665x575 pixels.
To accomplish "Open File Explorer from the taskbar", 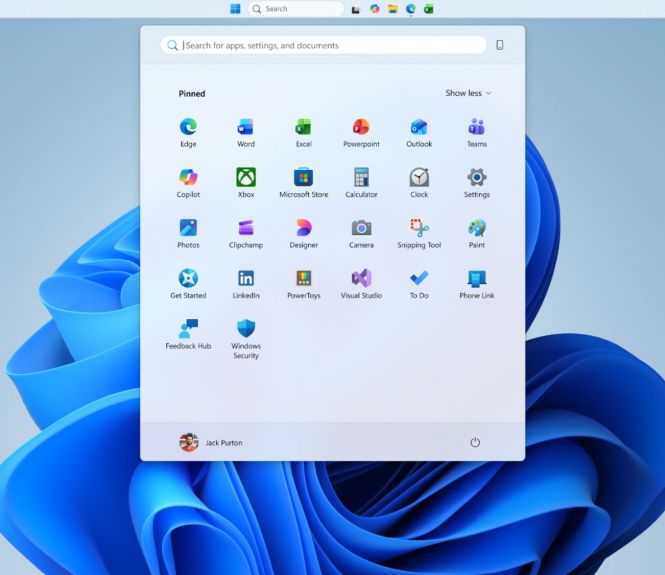I will pyautogui.click(x=393, y=8).
